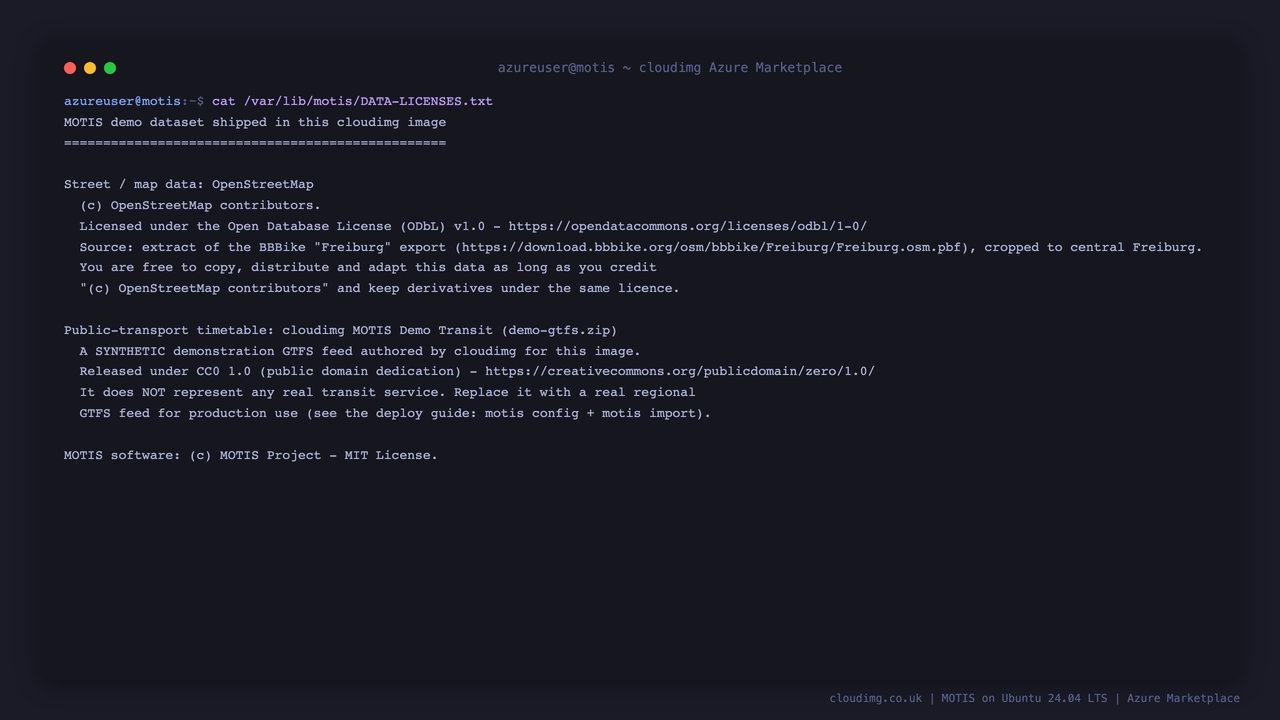Click the line 'A SYNTHETIC demonstration GTFS feed authored by cloudimg'
The width and height of the screenshot is (1280, 720).
click(x=360, y=351)
